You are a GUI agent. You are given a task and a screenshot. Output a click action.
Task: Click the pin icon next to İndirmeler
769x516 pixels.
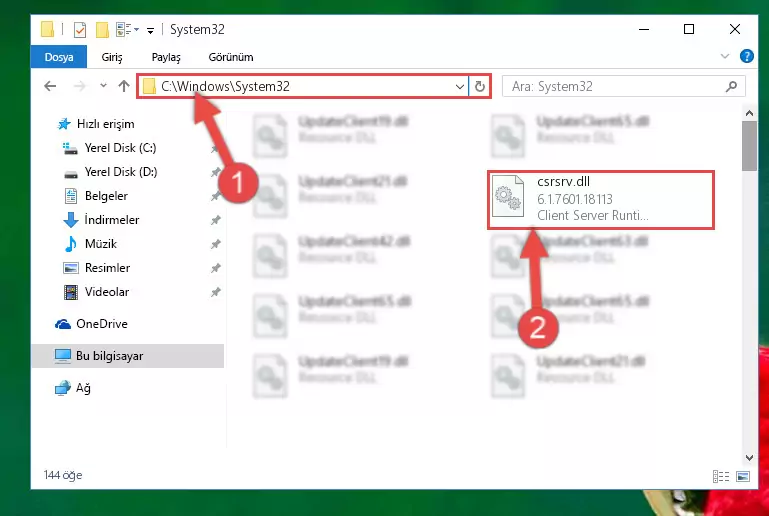click(215, 220)
